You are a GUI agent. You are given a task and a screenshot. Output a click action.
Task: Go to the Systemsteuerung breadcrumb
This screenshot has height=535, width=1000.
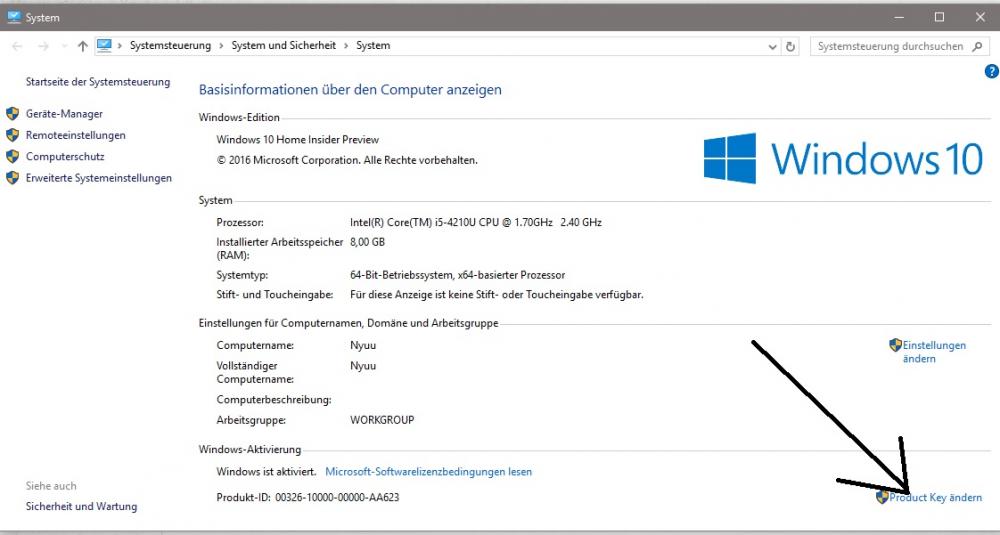click(x=170, y=46)
